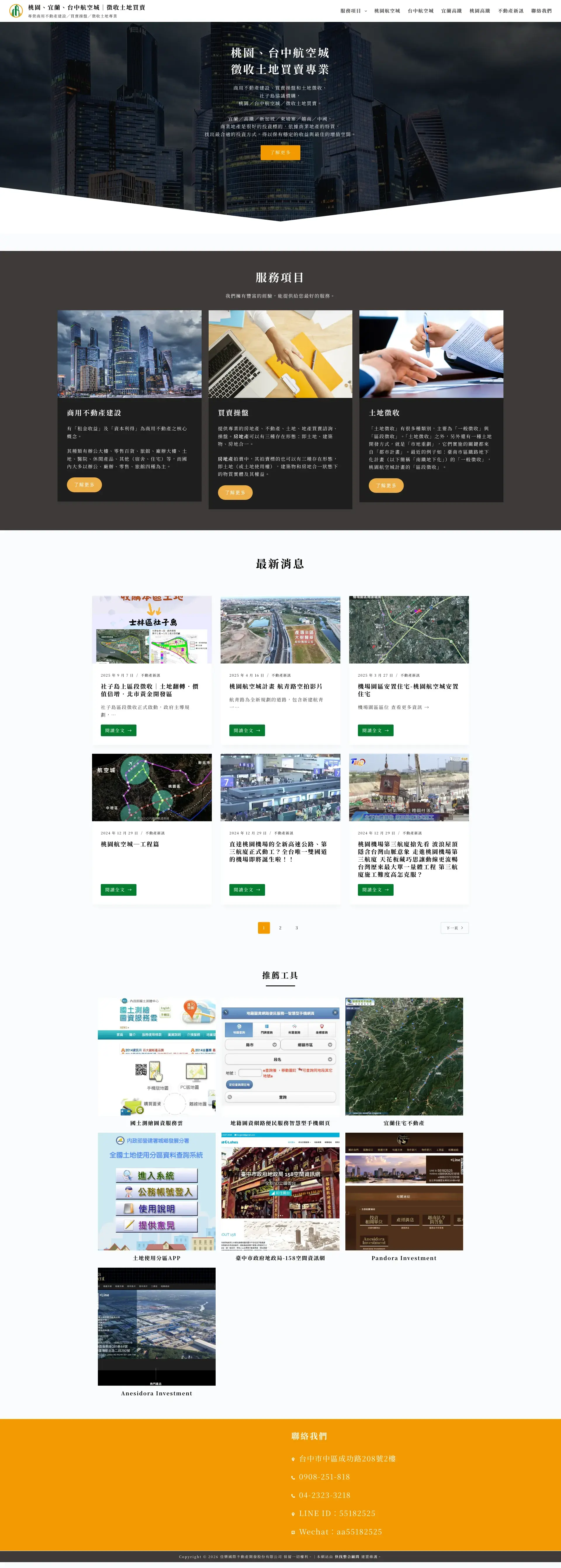Open the Pandora Investment website thumbnail

pos(404,1191)
